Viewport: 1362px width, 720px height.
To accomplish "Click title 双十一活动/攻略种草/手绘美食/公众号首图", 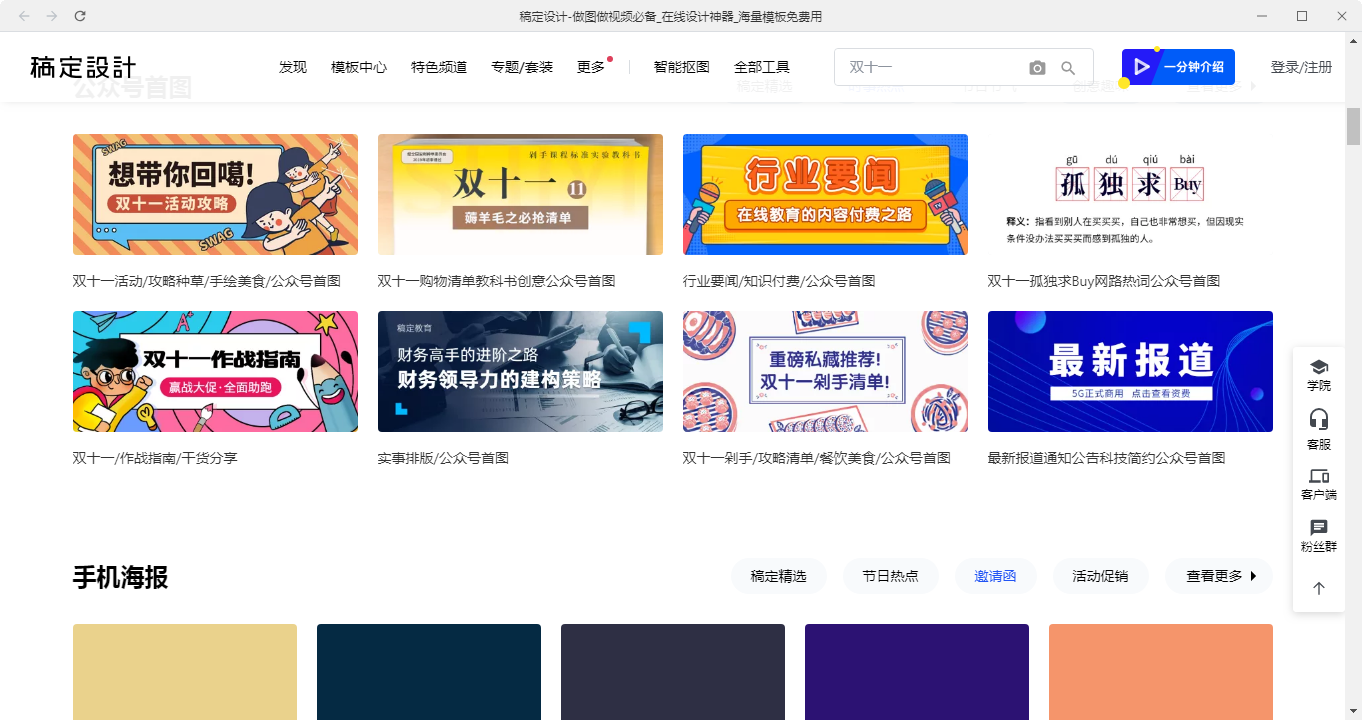I will tap(207, 281).
